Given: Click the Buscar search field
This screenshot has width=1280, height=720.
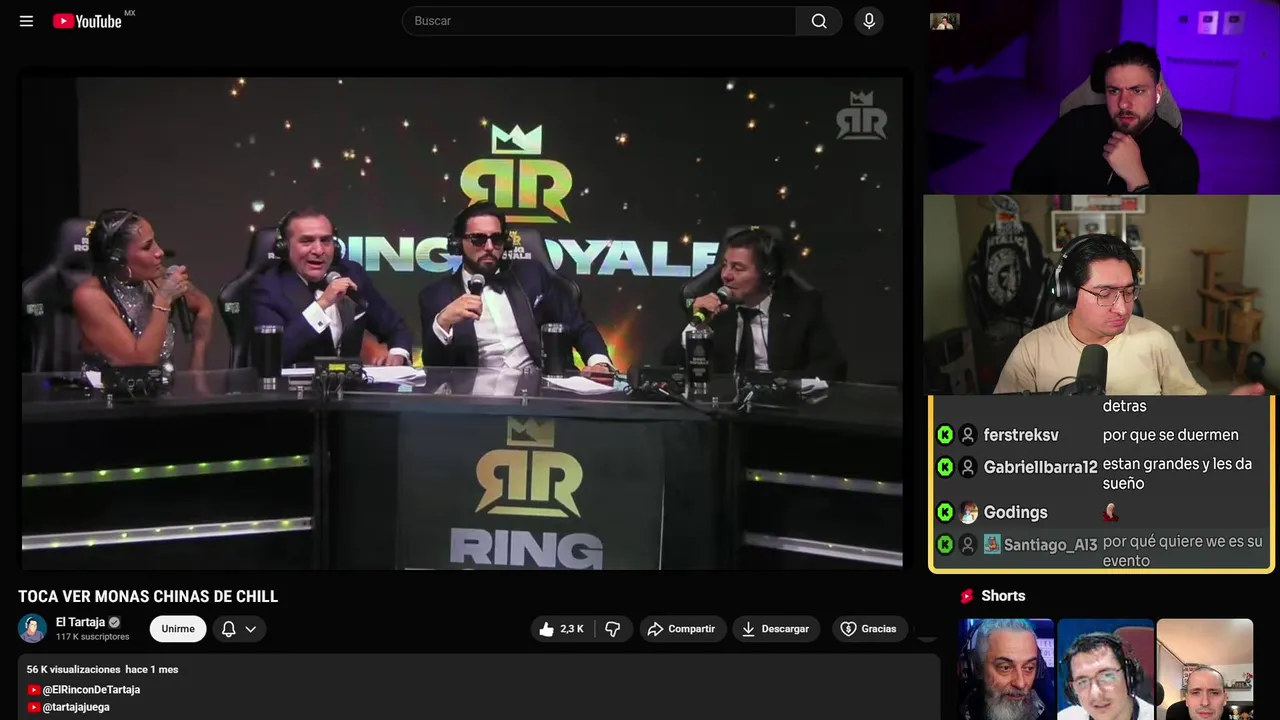Looking at the screenshot, I should [x=598, y=21].
